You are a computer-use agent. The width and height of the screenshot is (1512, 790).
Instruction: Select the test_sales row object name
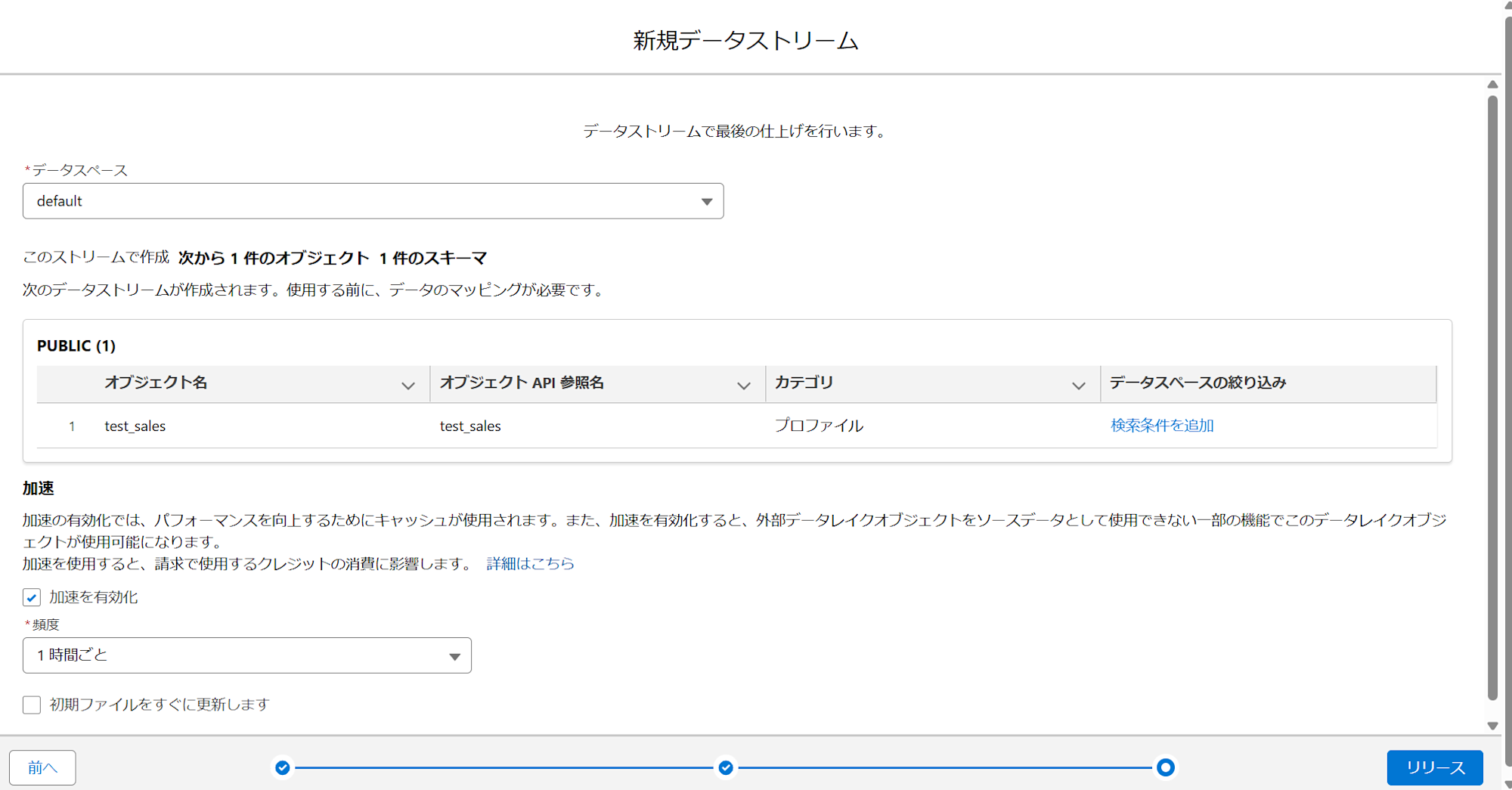pyautogui.click(x=135, y=426)
